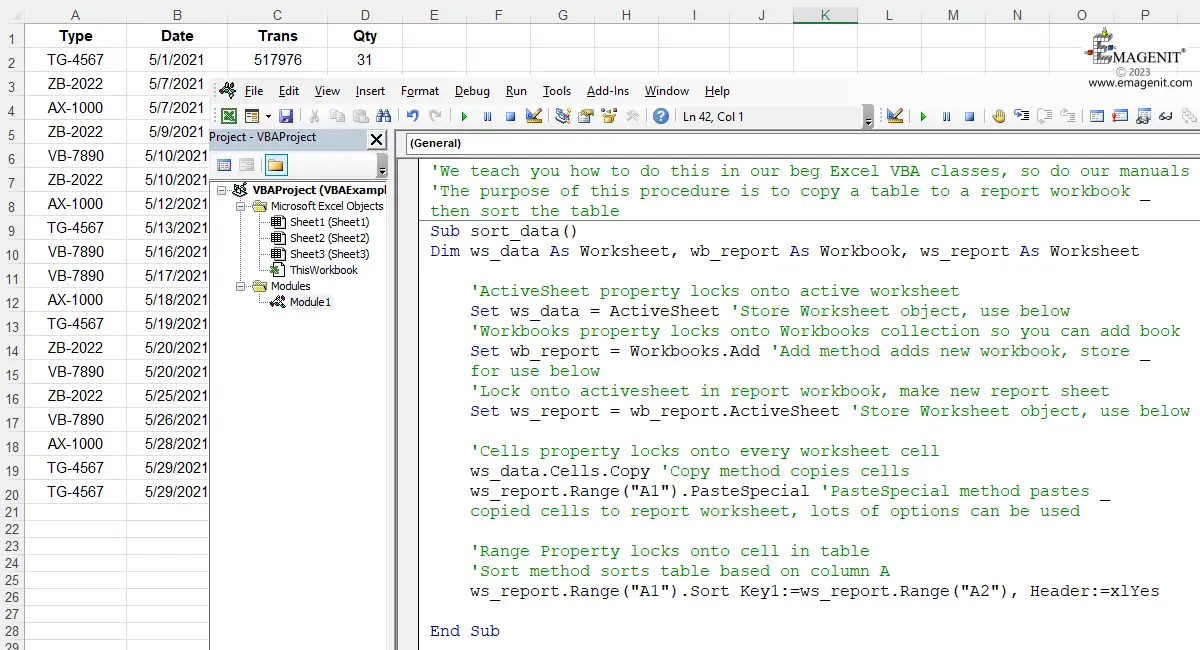The image size is (1200, 650).
Task: Collapse the Modules folder node
Action: tap(240, 286)
